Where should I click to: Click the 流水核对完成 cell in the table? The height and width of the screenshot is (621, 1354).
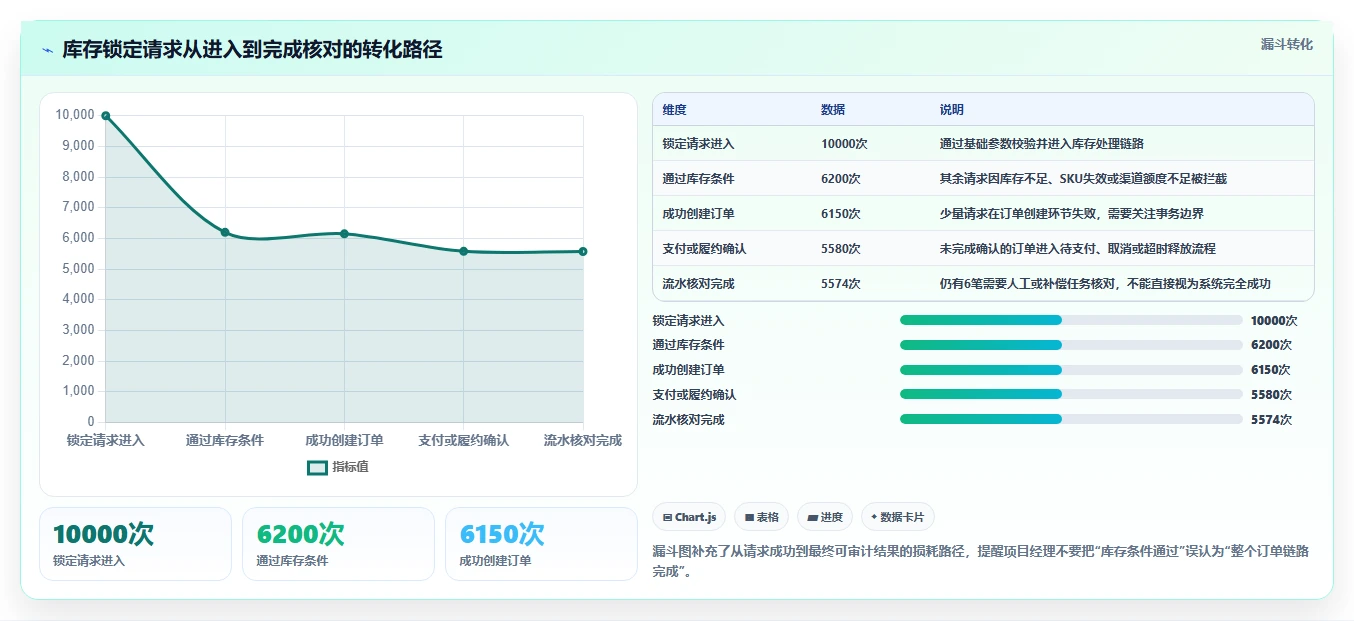[x=698, y=284]
